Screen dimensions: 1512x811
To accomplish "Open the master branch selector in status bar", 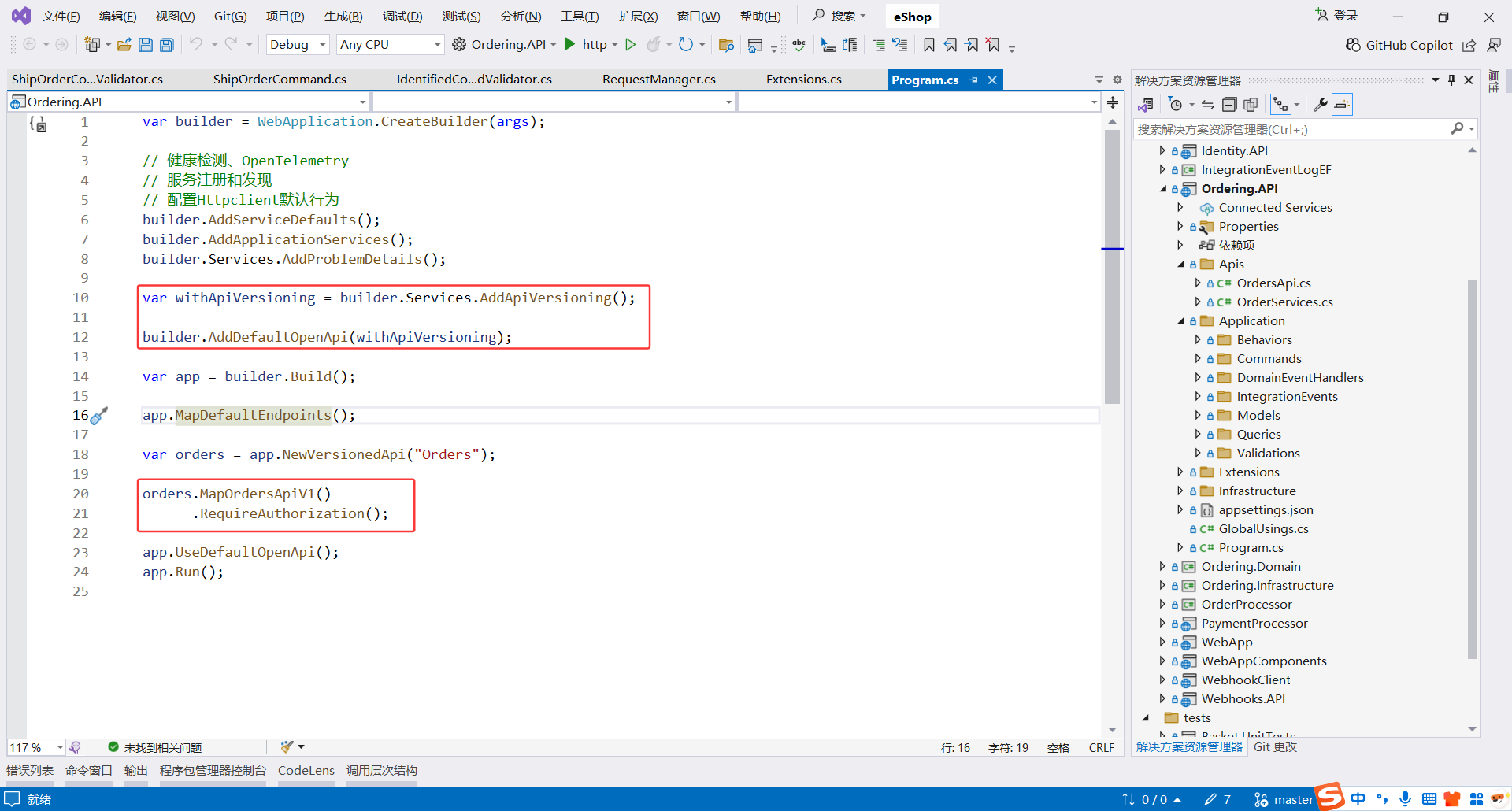I will 1284,800.
